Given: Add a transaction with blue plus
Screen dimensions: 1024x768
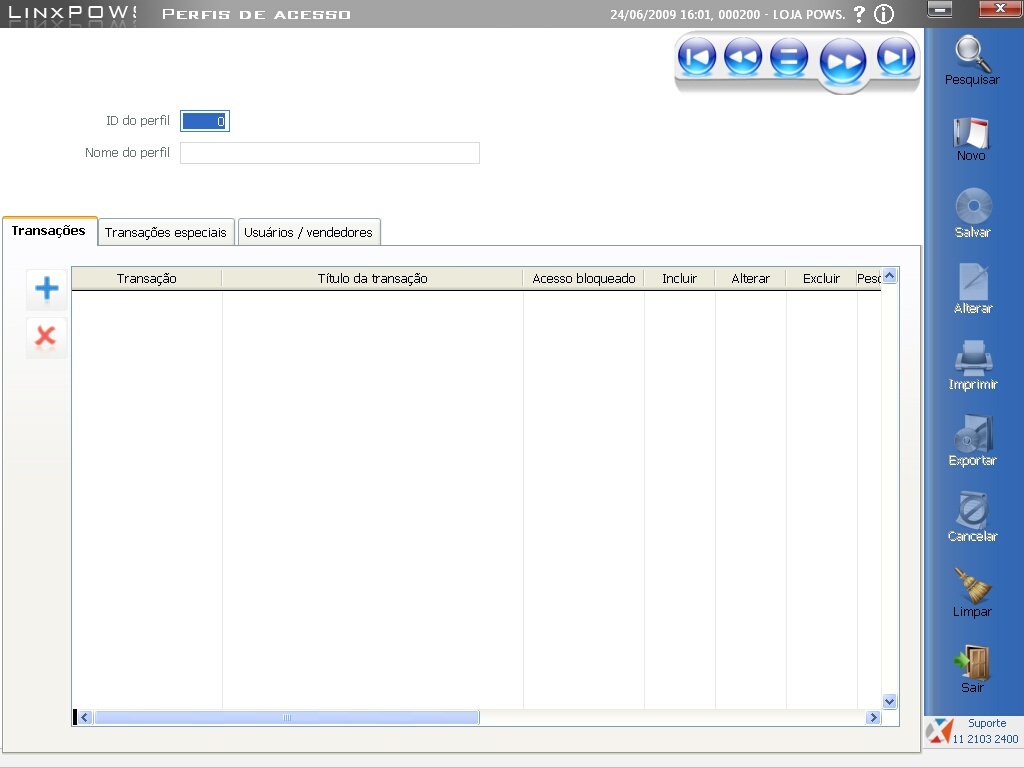Looking at the screenshot, I should (x=46, y=288).
